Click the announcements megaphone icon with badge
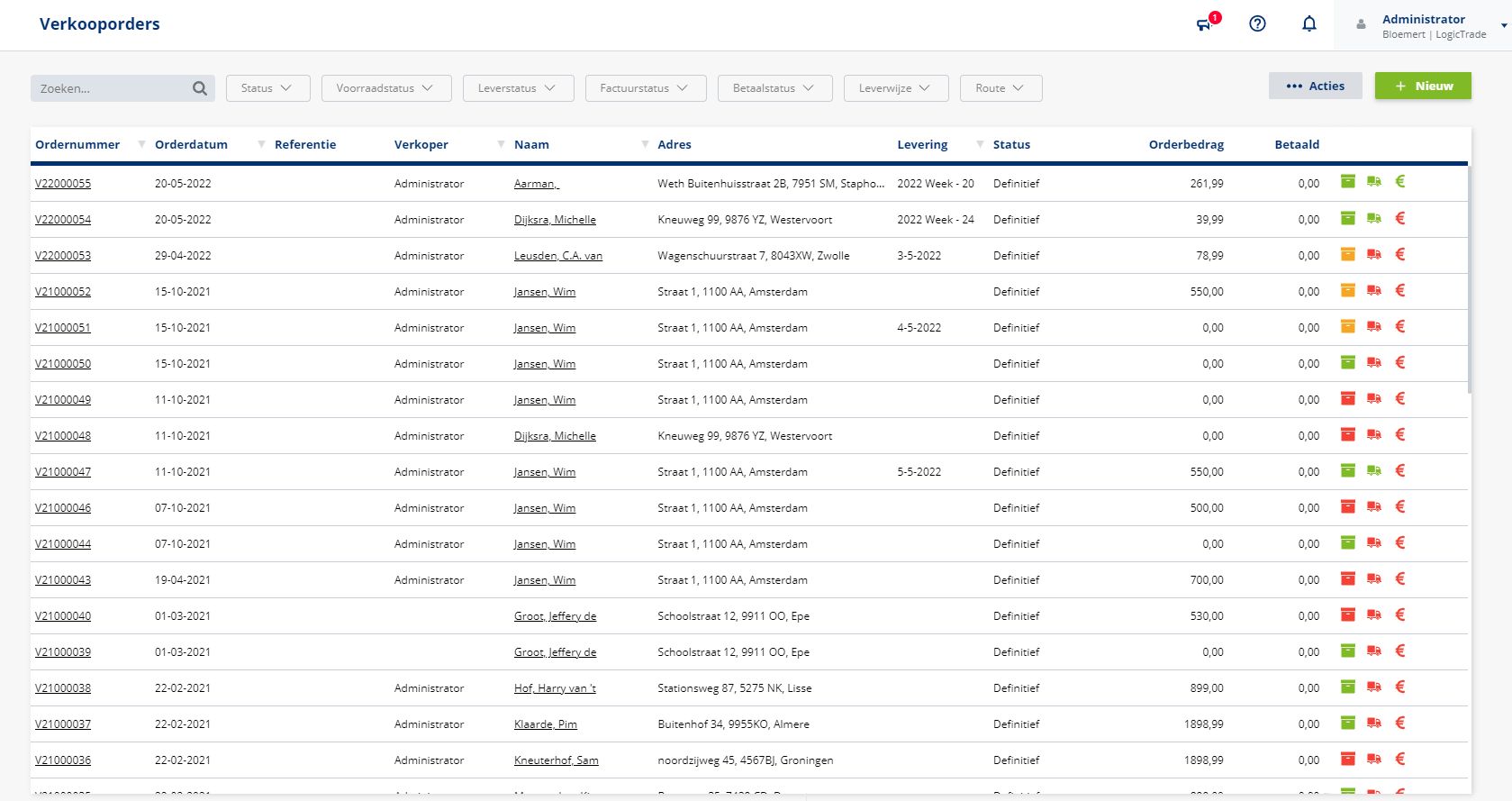This screenshot has width=1512, height=801. click(x=1205, y=24)
